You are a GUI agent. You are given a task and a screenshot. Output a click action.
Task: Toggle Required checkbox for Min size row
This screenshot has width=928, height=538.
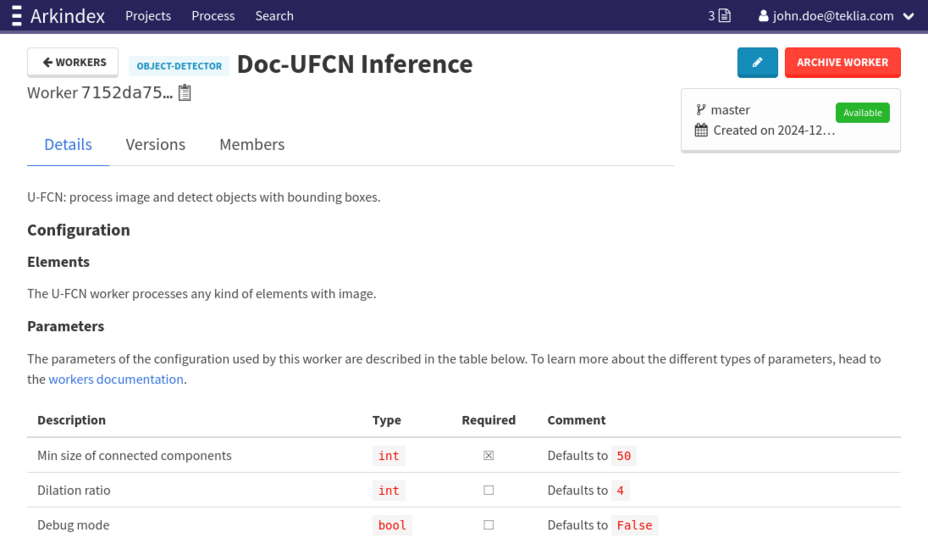point(488,456)
